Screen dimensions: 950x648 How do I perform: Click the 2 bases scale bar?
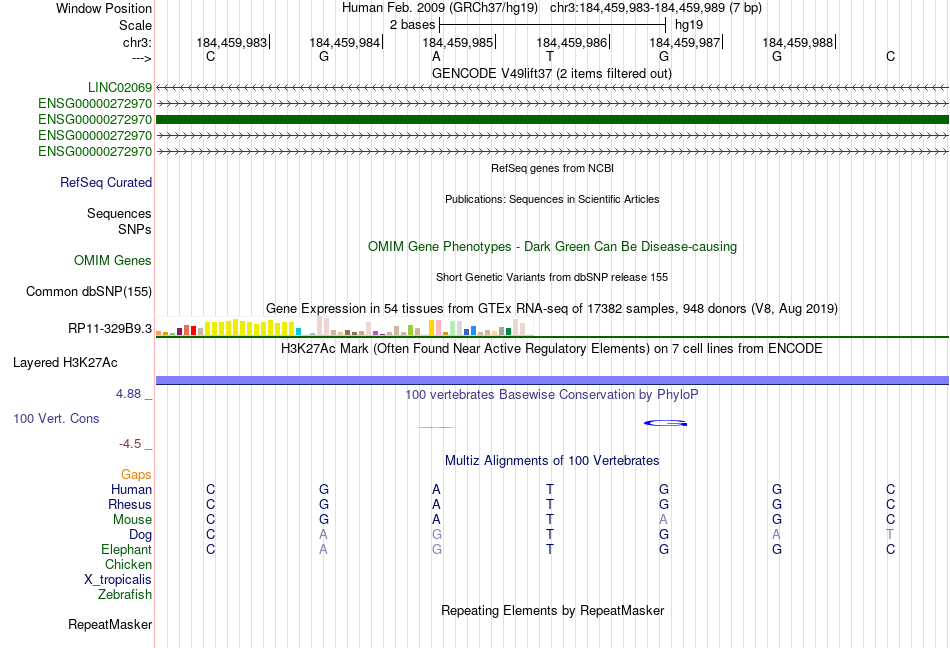552,25
